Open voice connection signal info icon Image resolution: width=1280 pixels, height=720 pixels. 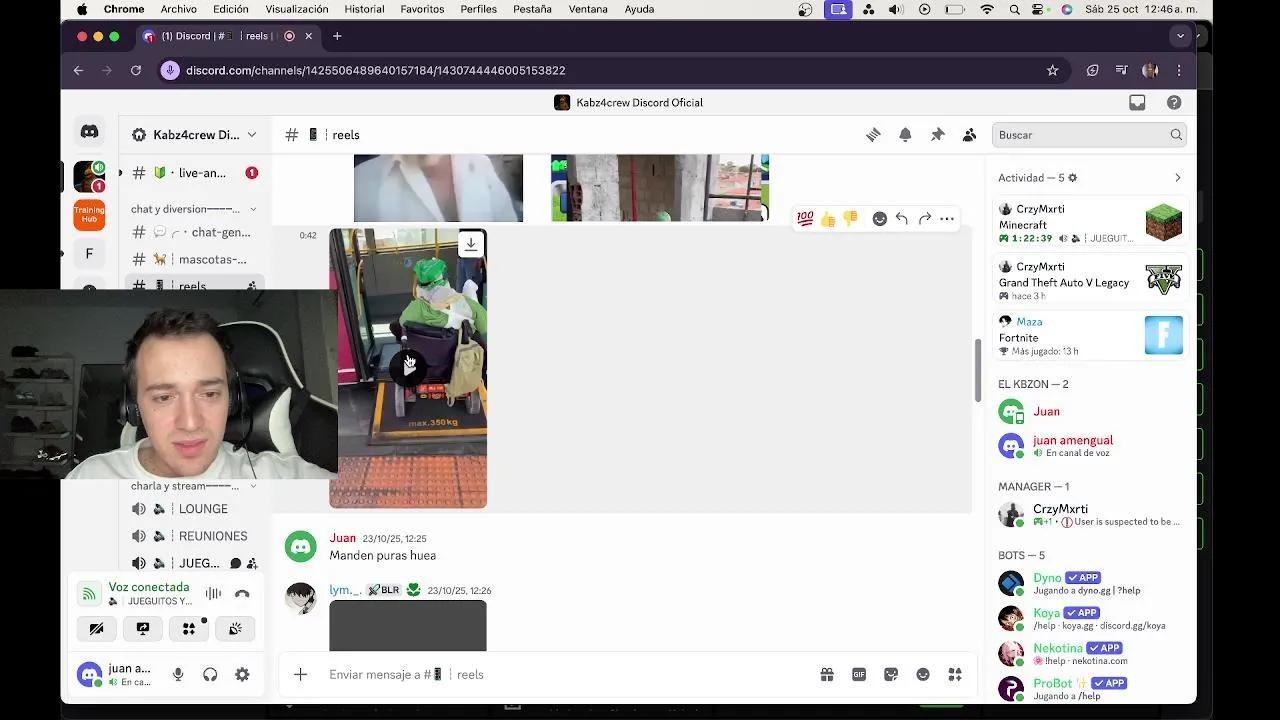point(89,594)
